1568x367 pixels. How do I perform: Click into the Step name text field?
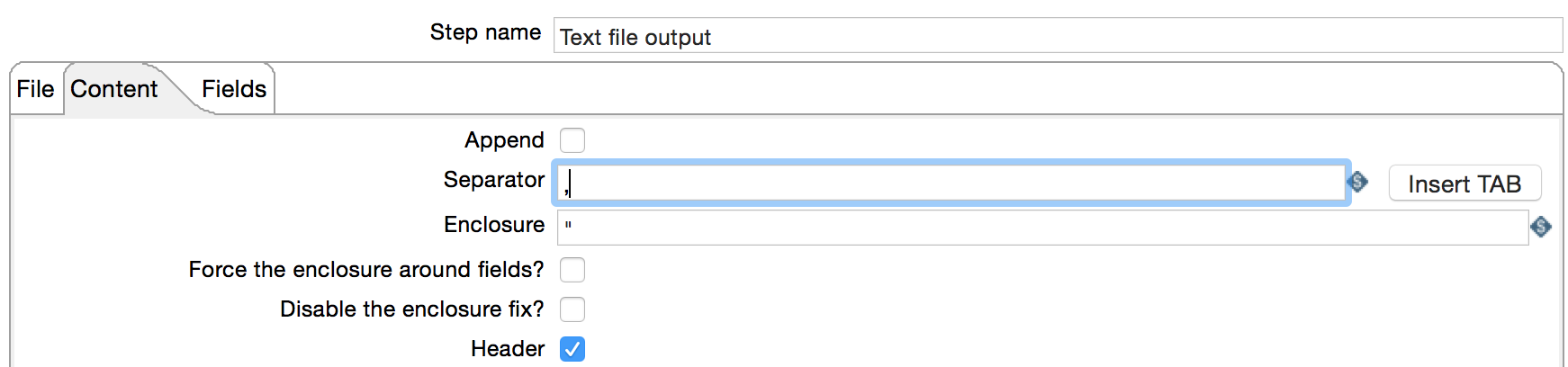tap(1057, 36)
